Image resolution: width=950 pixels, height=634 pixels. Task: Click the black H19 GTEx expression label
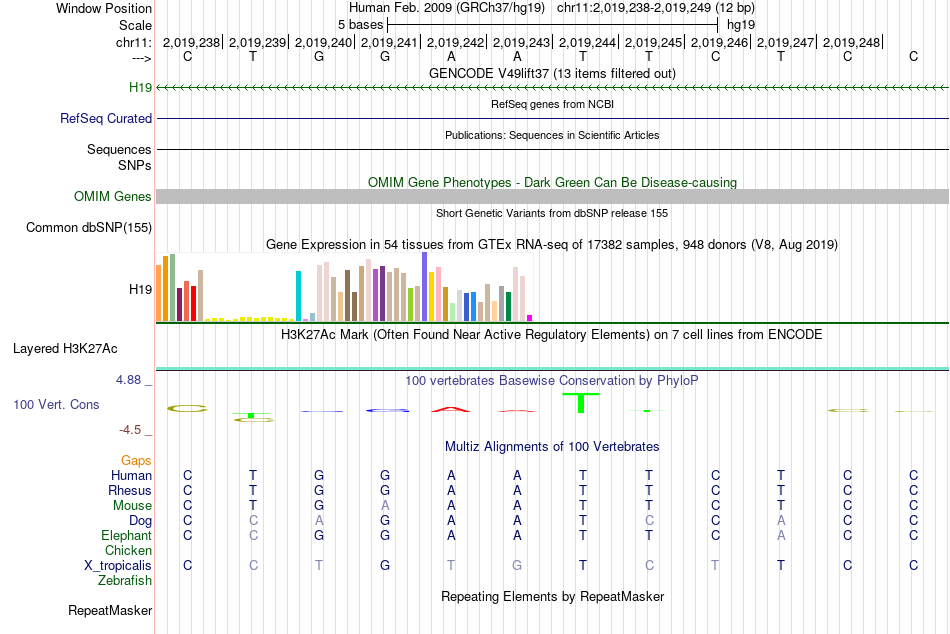tap(140, 289)
